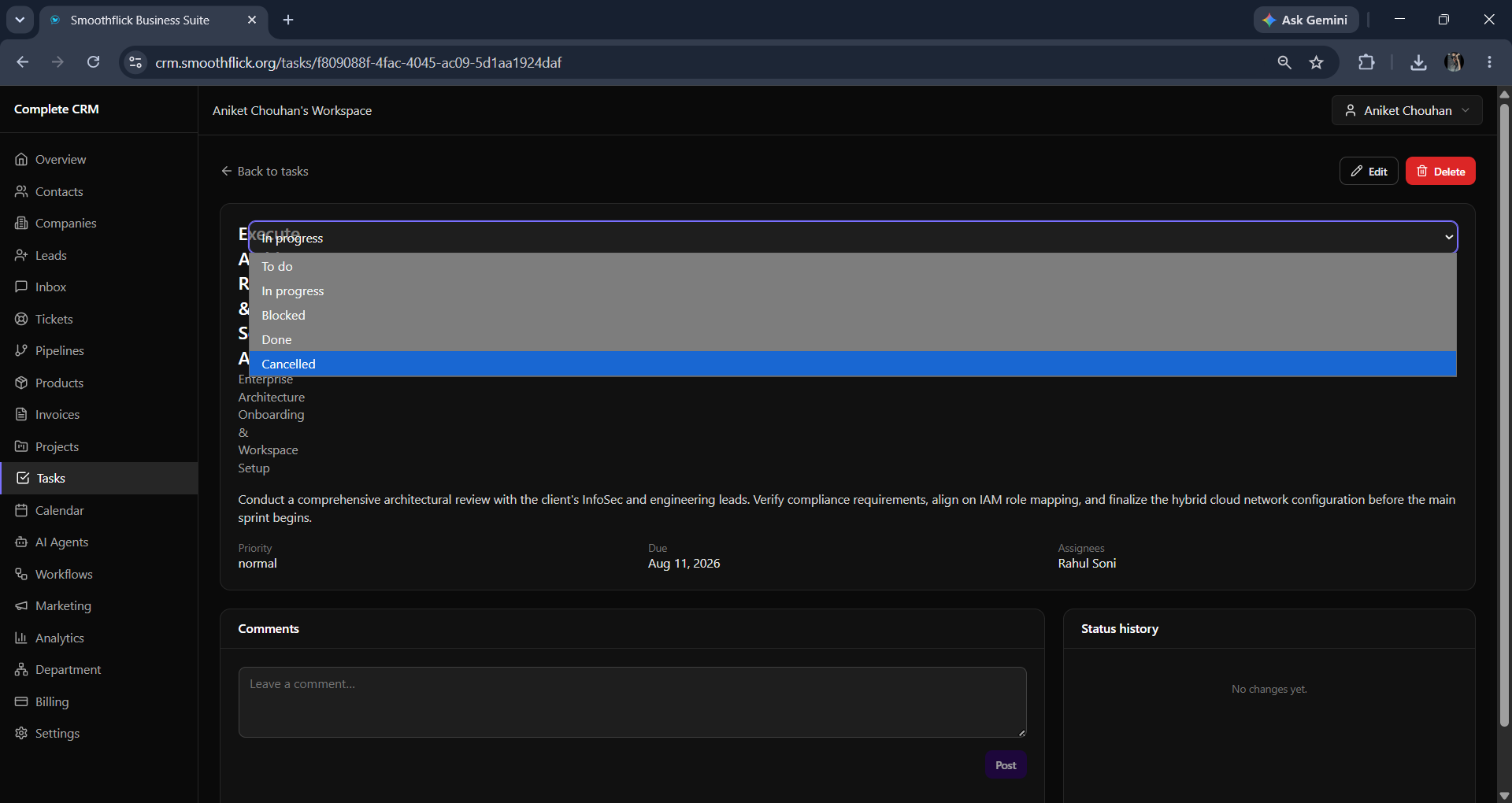Screen dimensions: 1512x803
Task: Open the Settings gear icon
Action: 21,733
